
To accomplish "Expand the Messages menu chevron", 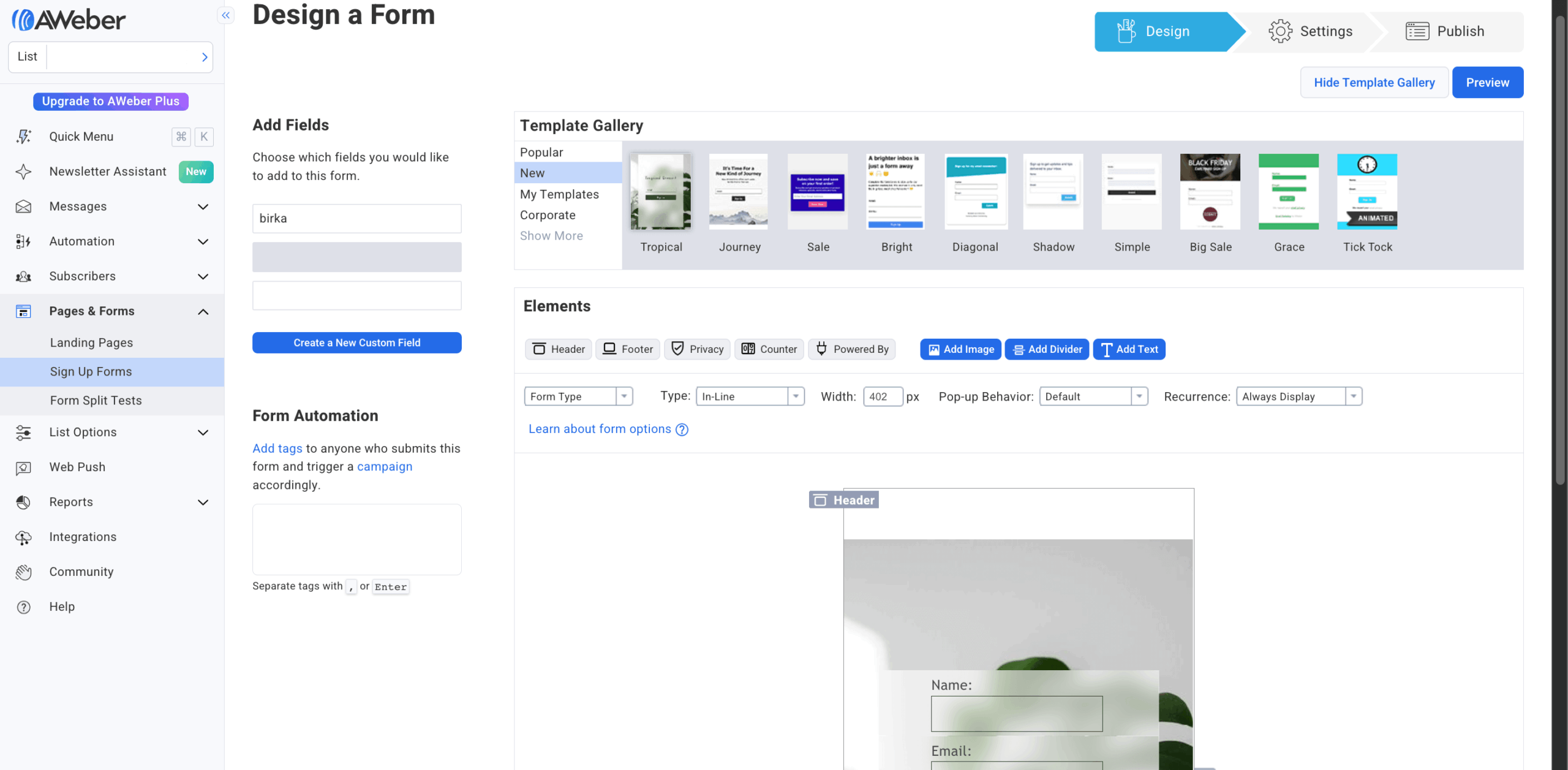I will point(203,207).
